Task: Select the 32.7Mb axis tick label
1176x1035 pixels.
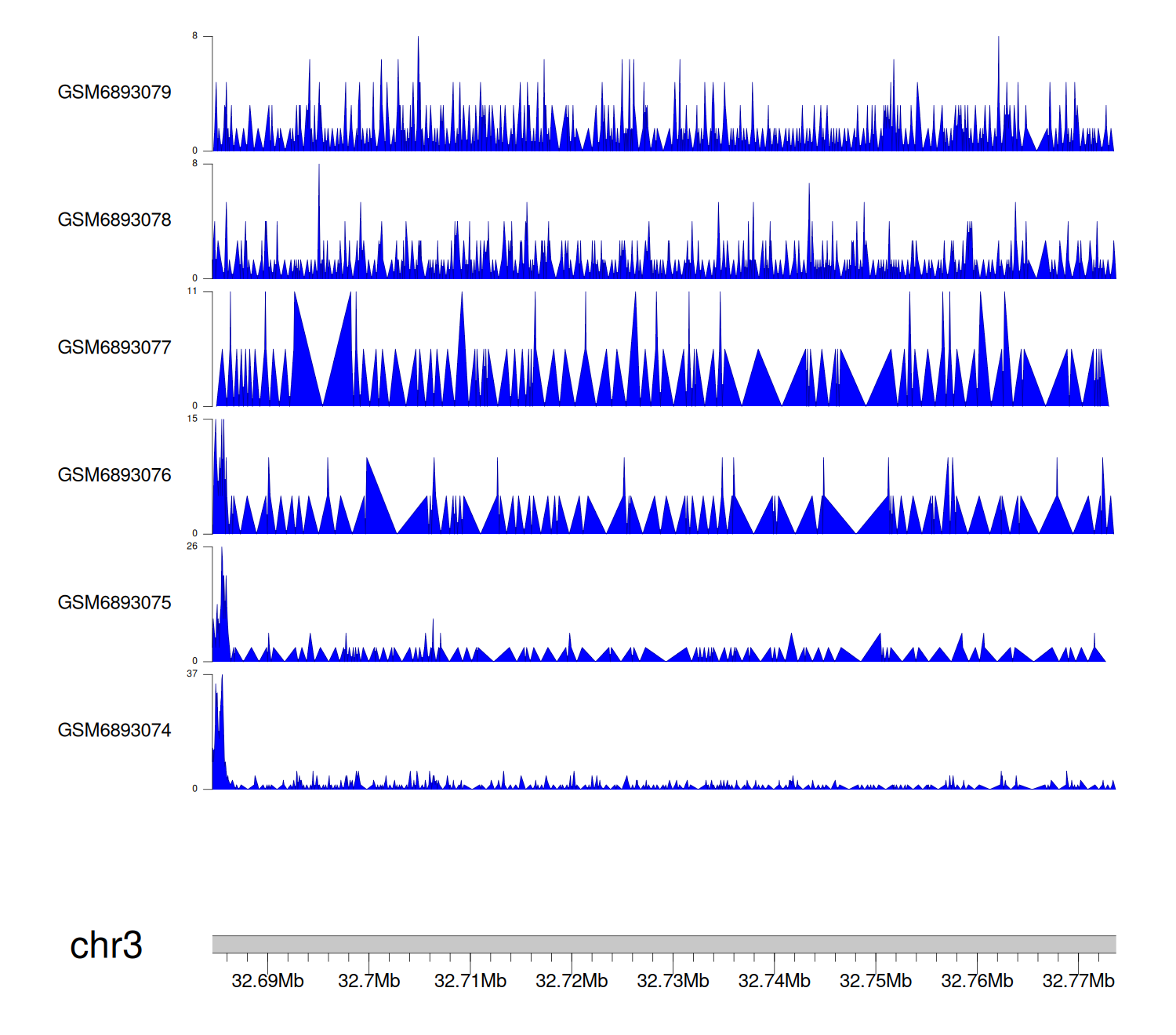Action: (368, 982)
